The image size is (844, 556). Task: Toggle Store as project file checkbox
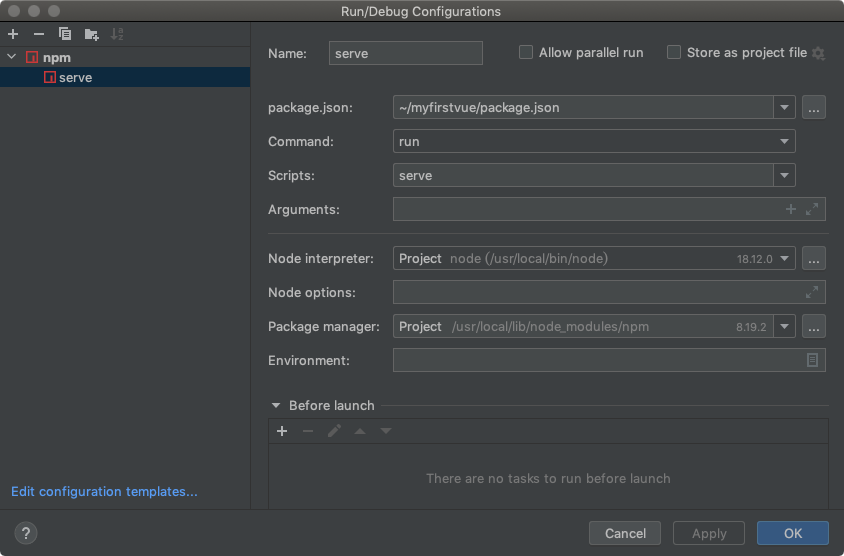674,53
